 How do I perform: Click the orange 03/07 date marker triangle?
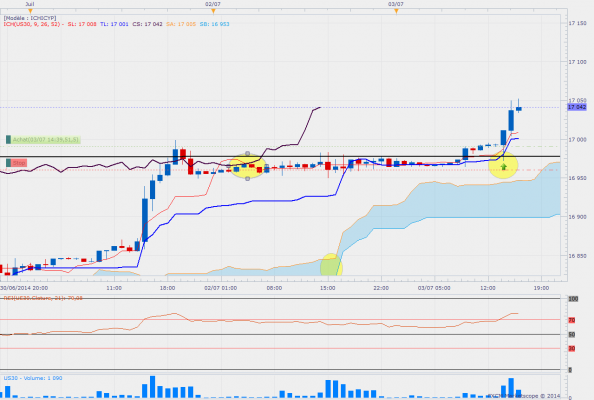click(396, 11)
